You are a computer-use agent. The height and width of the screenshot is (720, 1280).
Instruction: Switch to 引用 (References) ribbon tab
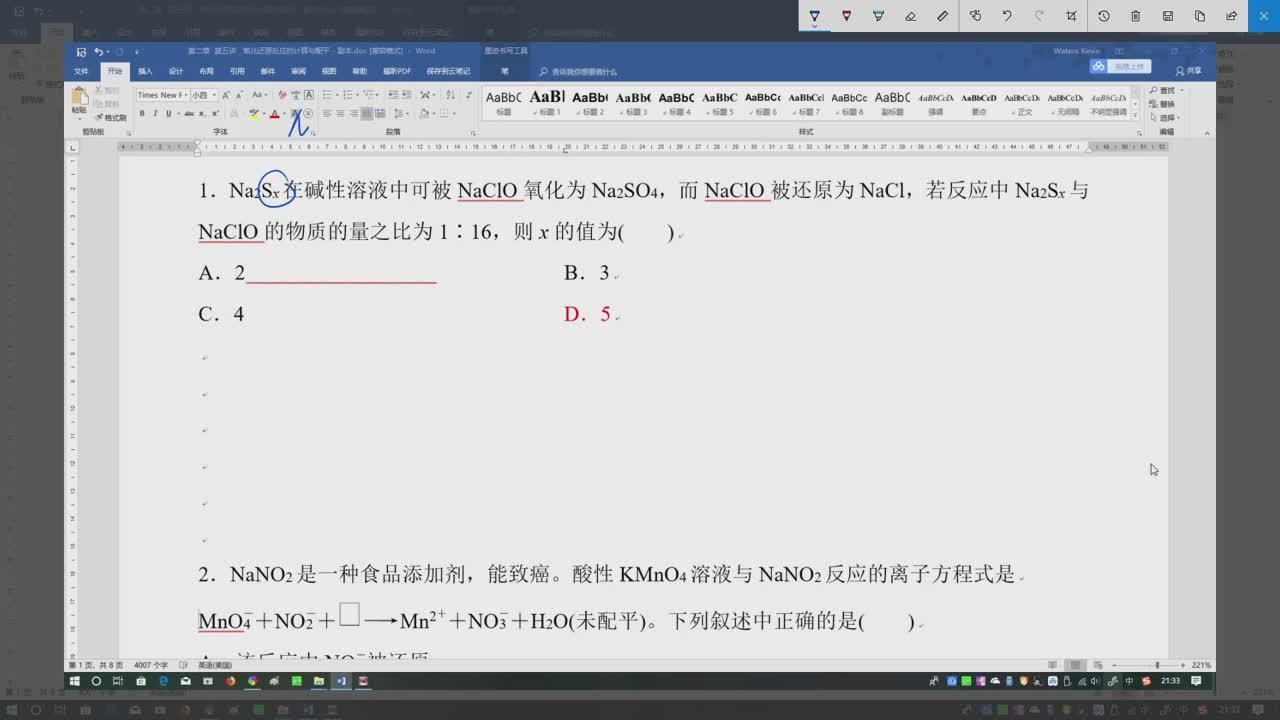coord(237,71)
